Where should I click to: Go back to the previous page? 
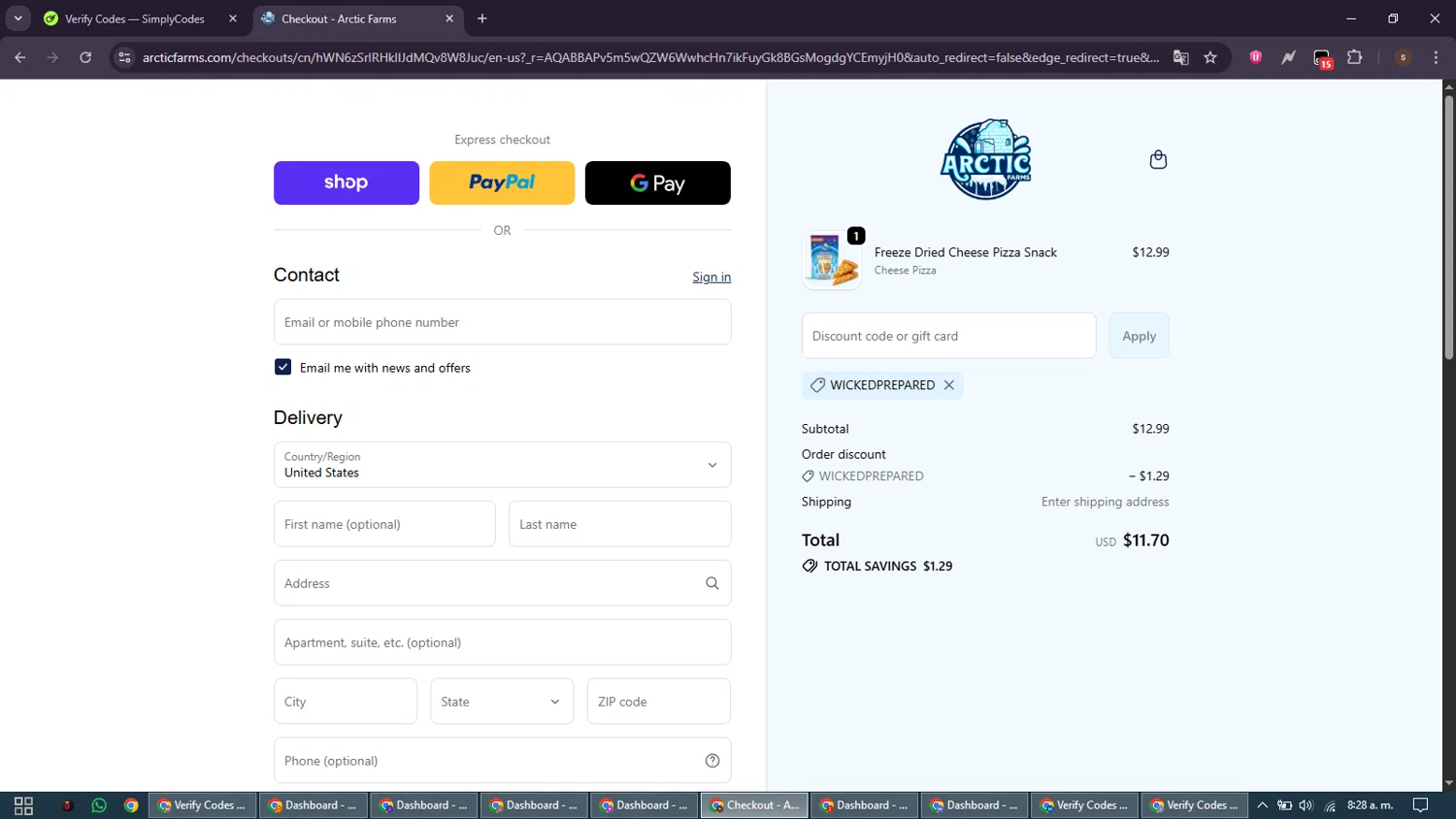pyautogui.click(x=20, y=57)
